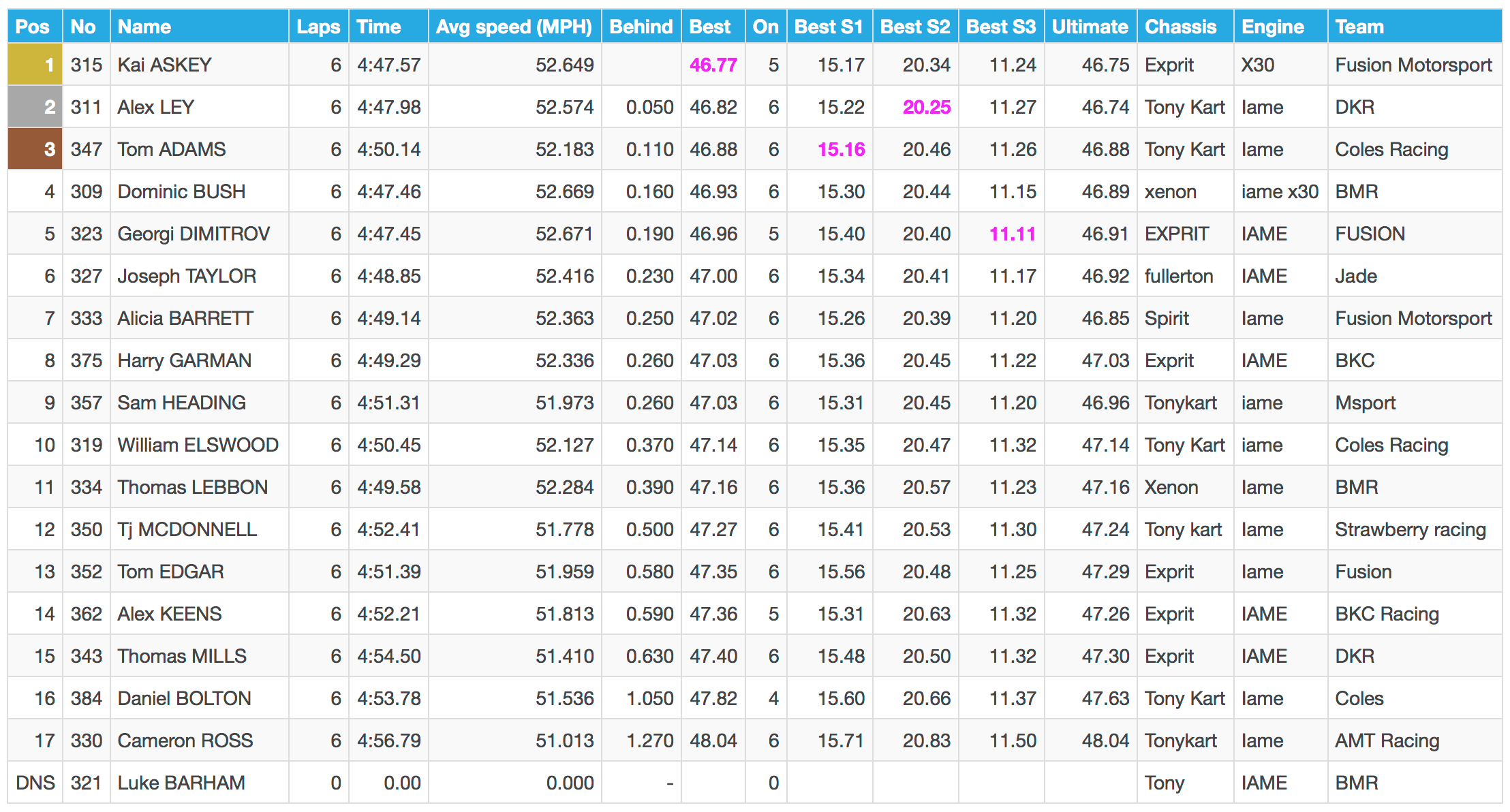This screenshot has height=812, width=1510.
Task: Click the Best S1 column header
Action: point(829,27)
